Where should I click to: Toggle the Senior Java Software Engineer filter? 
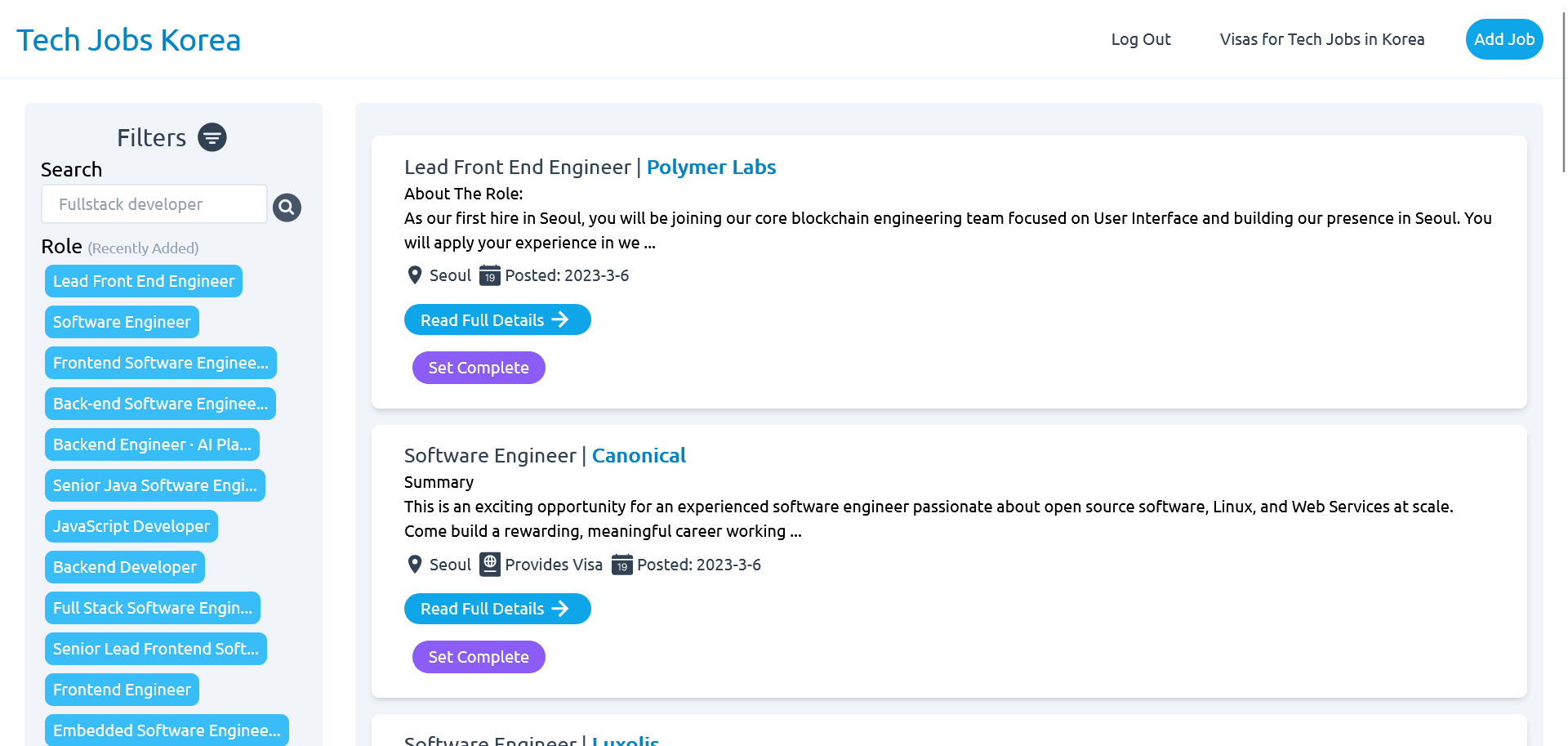click(x=154, y=485)
